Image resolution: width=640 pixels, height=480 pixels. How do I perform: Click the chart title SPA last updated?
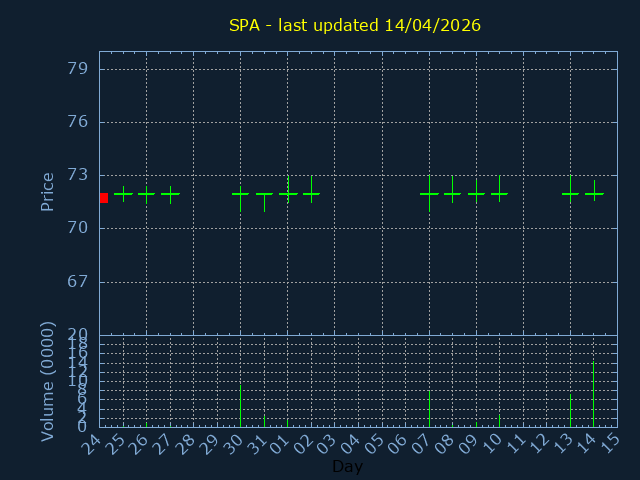coord(355,25)
